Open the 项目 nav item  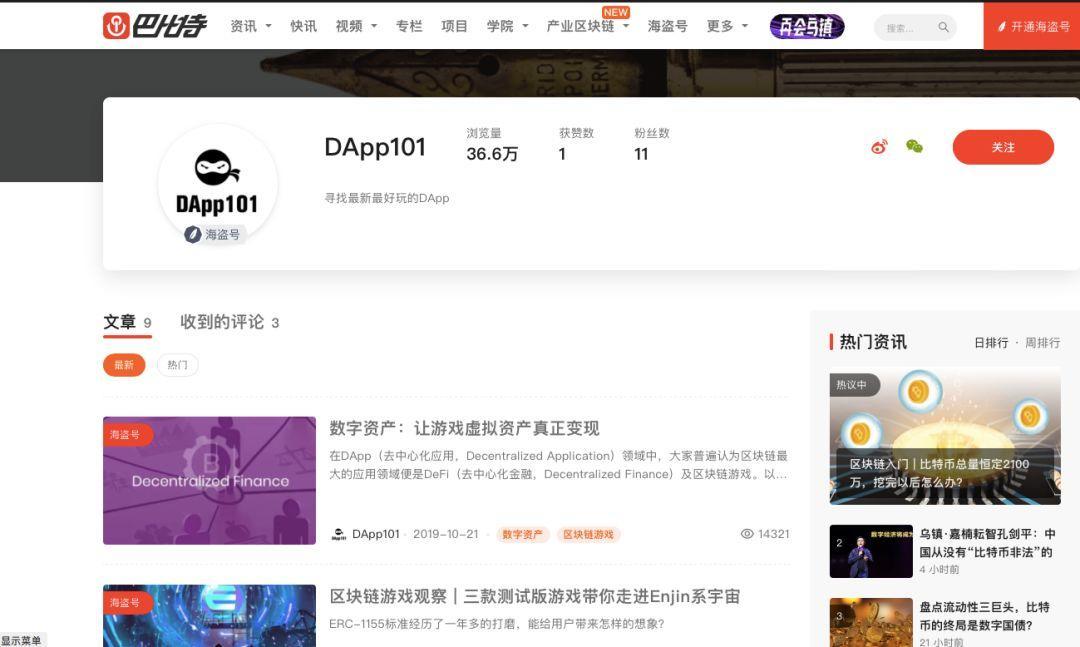coord(454,26)
